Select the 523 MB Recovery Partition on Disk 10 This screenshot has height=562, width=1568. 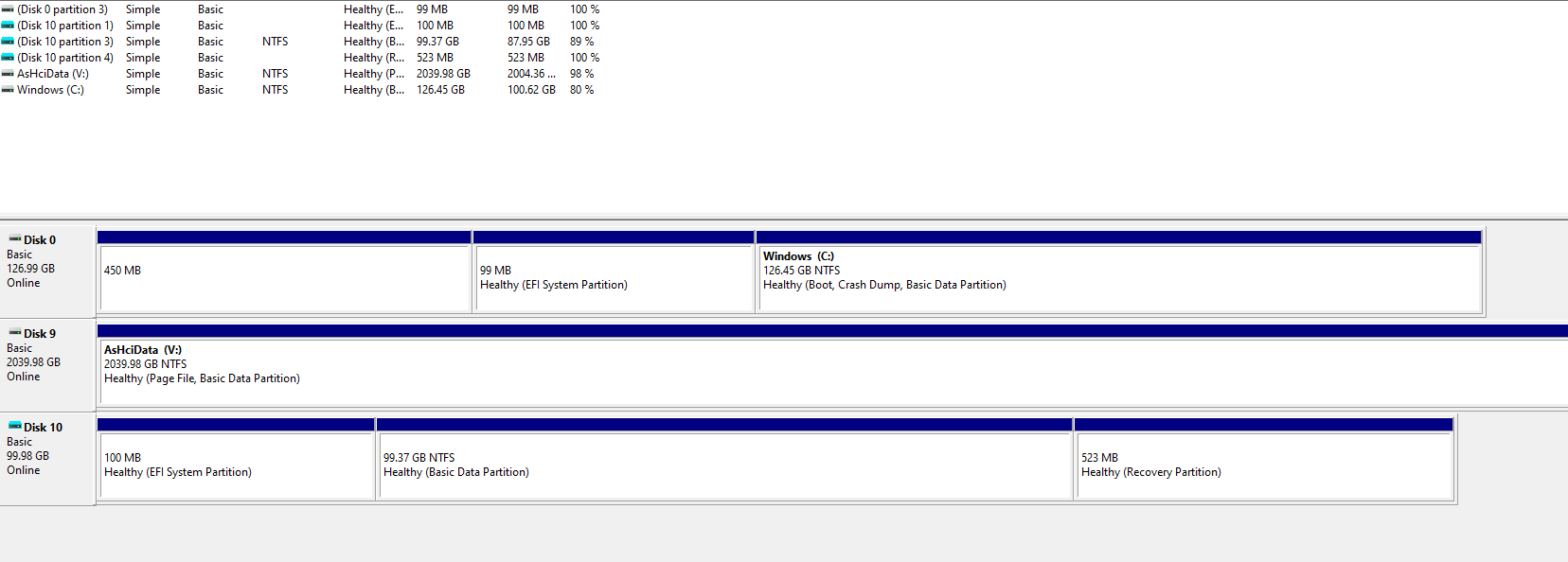(1264, 459)
